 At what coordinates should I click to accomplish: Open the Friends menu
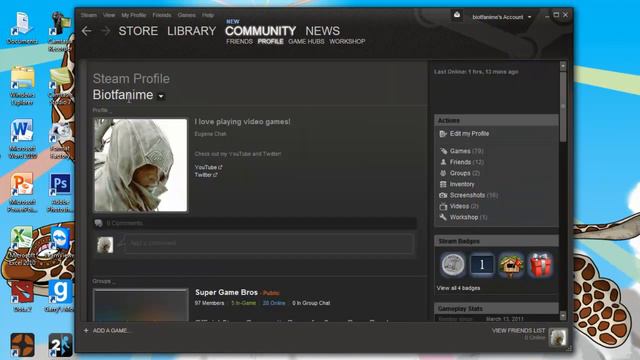162,15
